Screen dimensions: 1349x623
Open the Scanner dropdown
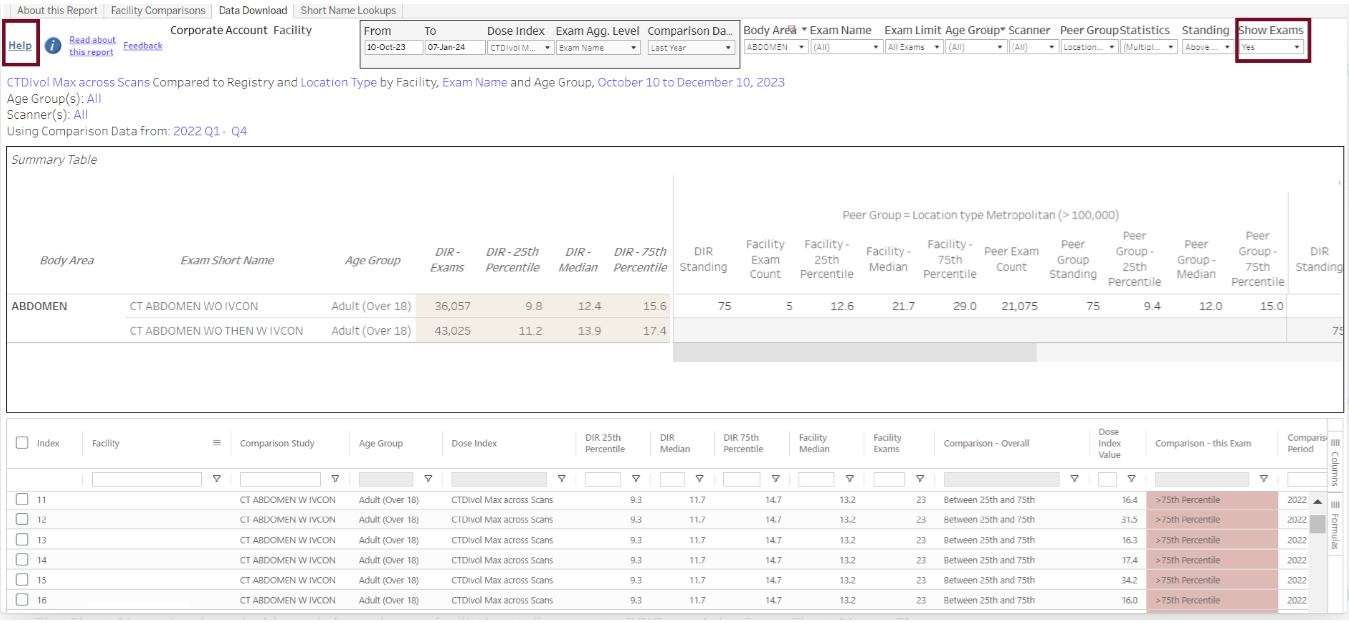click(x=1033, y=47)
